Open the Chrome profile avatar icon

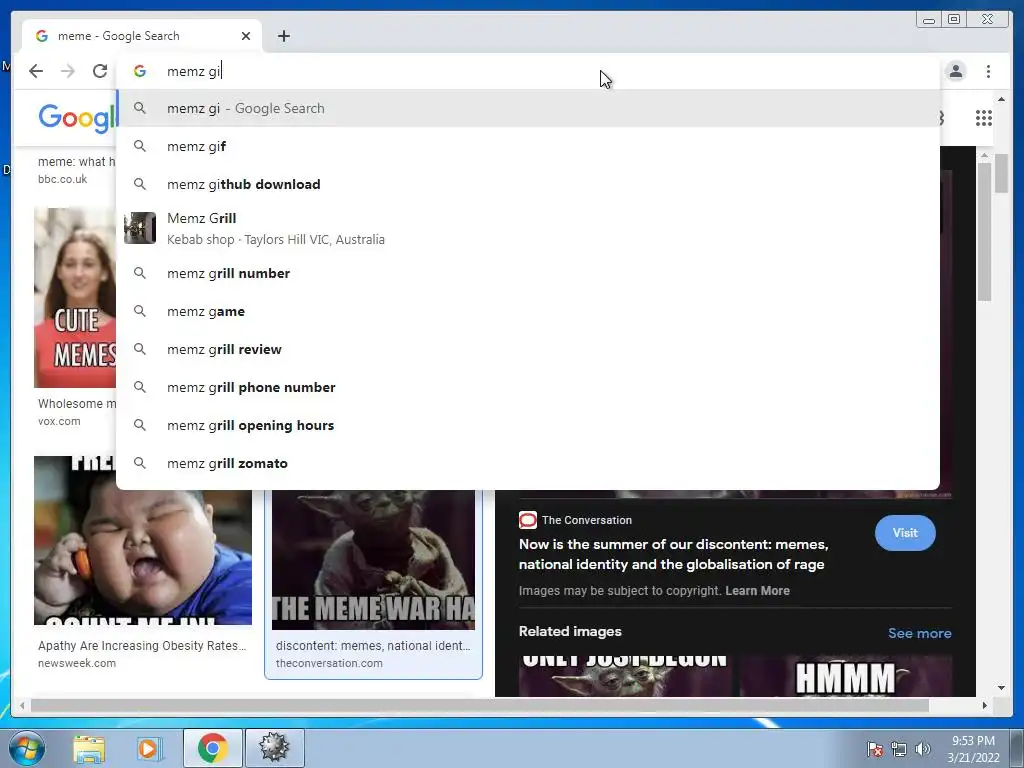(955, 71)
